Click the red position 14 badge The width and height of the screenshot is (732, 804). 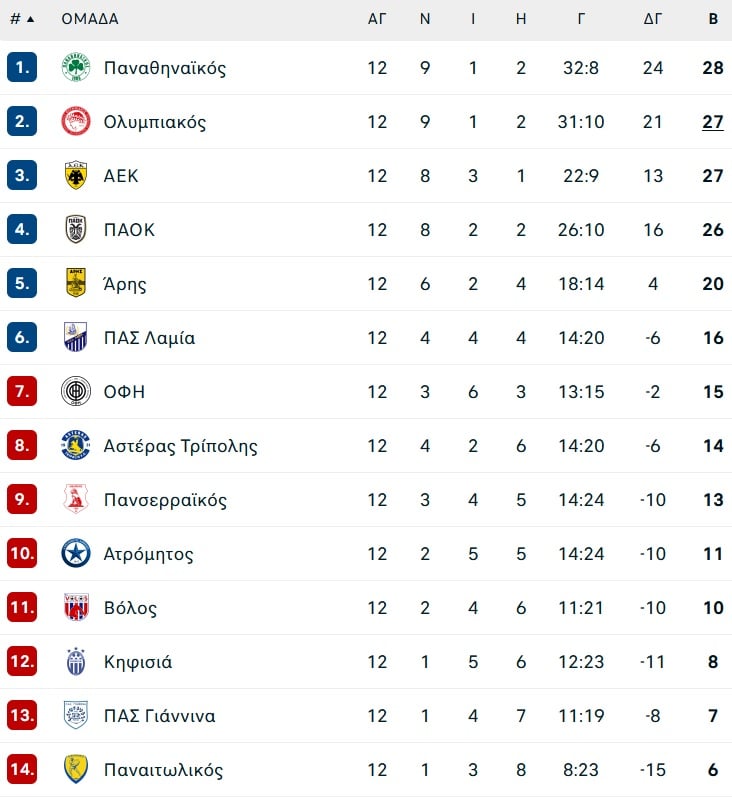pyautogui.click(x=22, y=769)
